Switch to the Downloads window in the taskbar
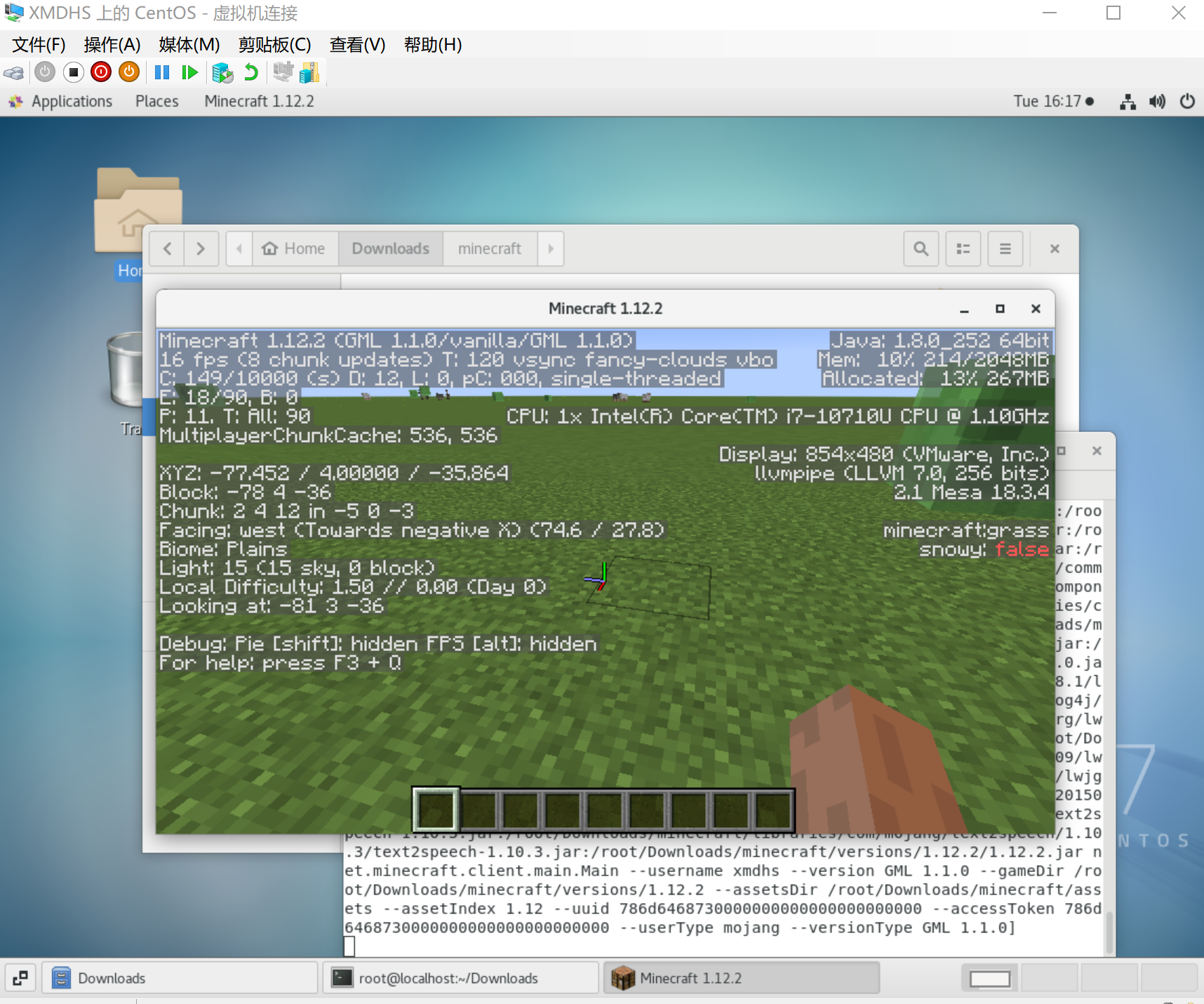Viewport: 1204px width, 1004px height. (180, 978)
